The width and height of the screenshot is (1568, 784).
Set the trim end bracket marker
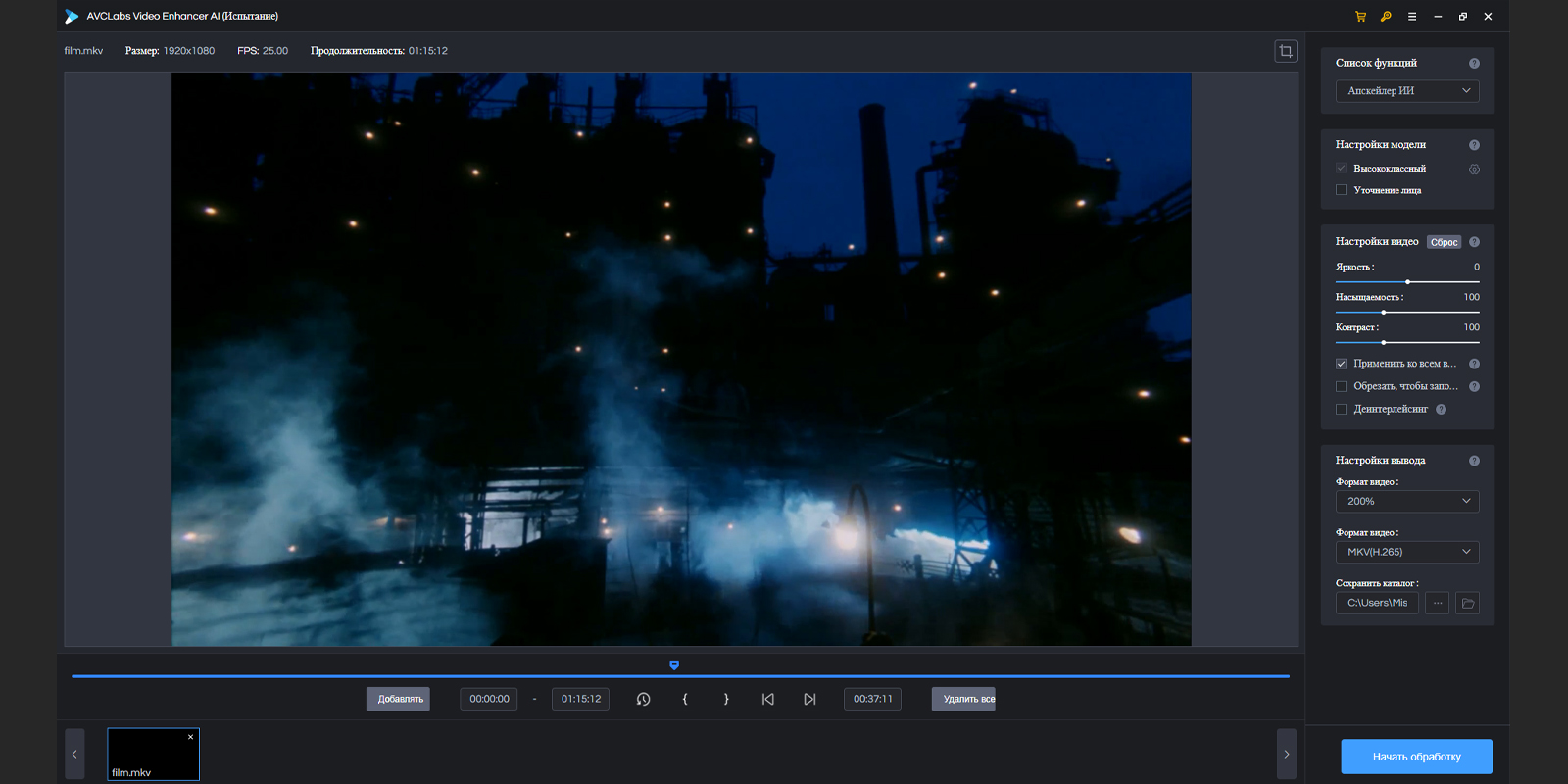726,699
